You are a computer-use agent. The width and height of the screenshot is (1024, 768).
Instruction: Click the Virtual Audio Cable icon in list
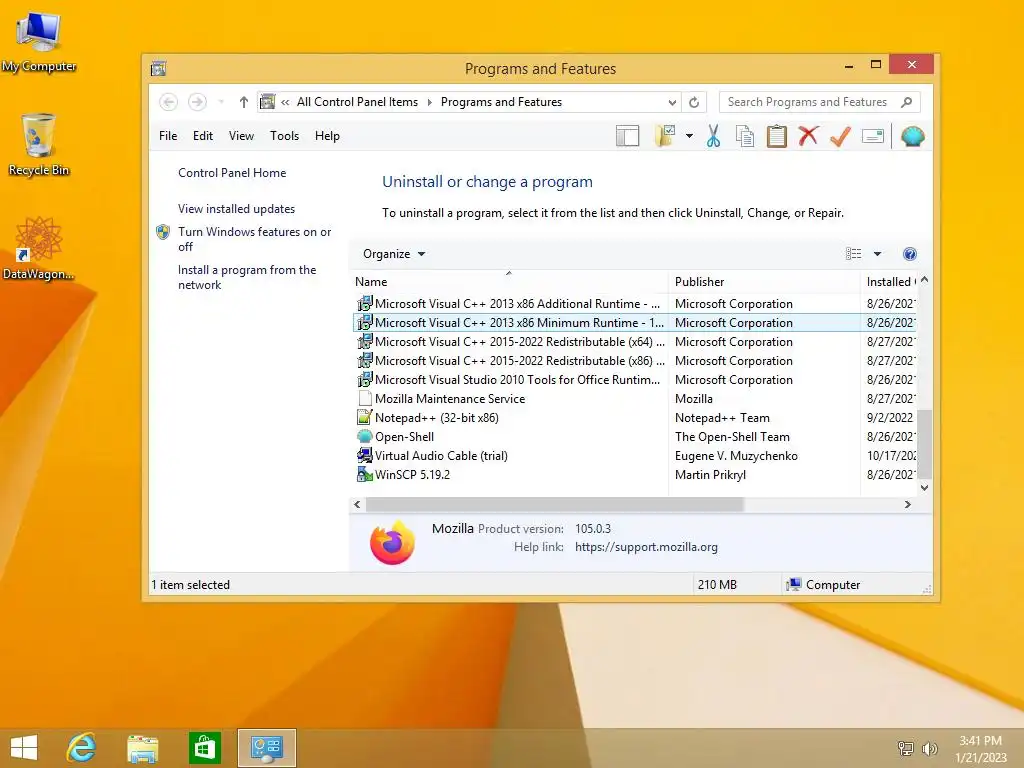coord(364,455)
